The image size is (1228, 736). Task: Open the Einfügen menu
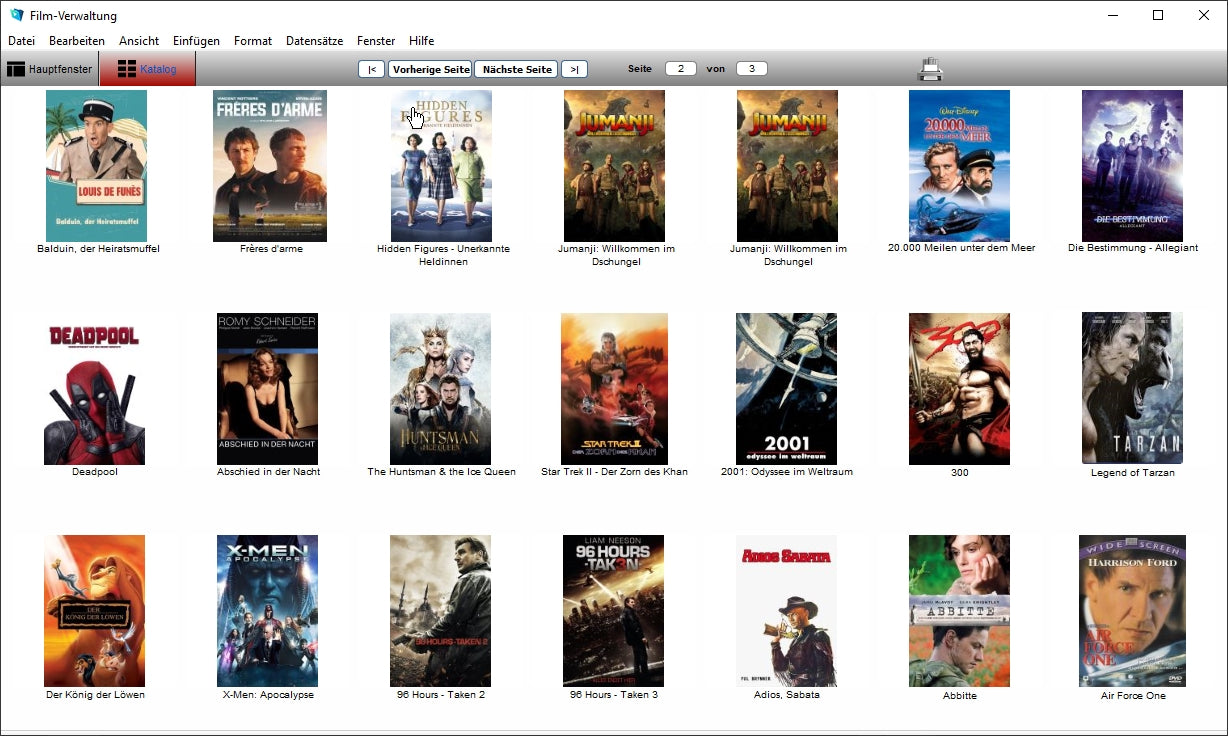pyautogui.click(x=196, y=41)
